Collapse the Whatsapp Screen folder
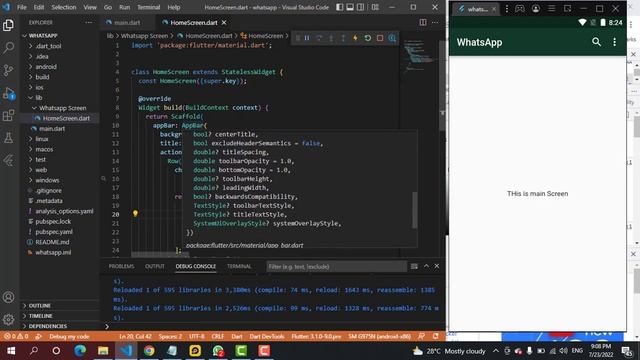The image size is (640, 360). point(59,108)
